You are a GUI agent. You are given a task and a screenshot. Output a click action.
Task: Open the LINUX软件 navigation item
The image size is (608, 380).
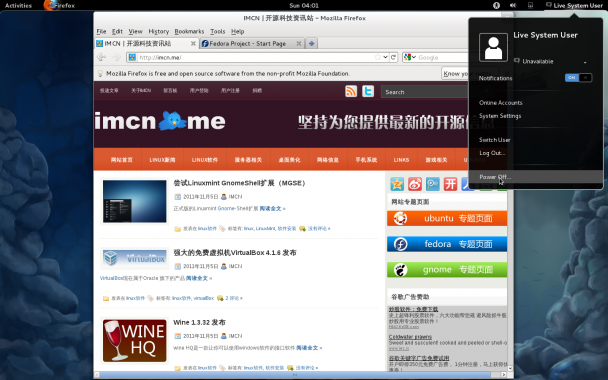click(204, 160)
